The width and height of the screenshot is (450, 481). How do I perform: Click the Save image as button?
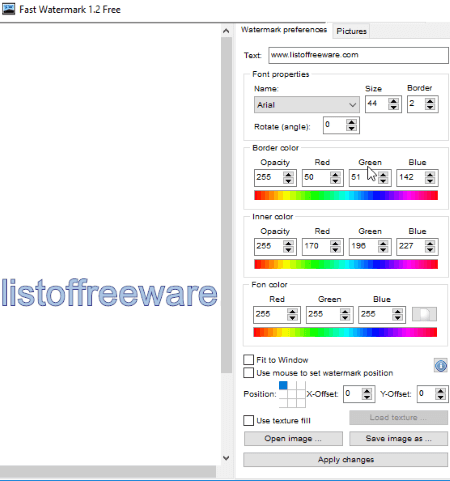coord(398,438)
